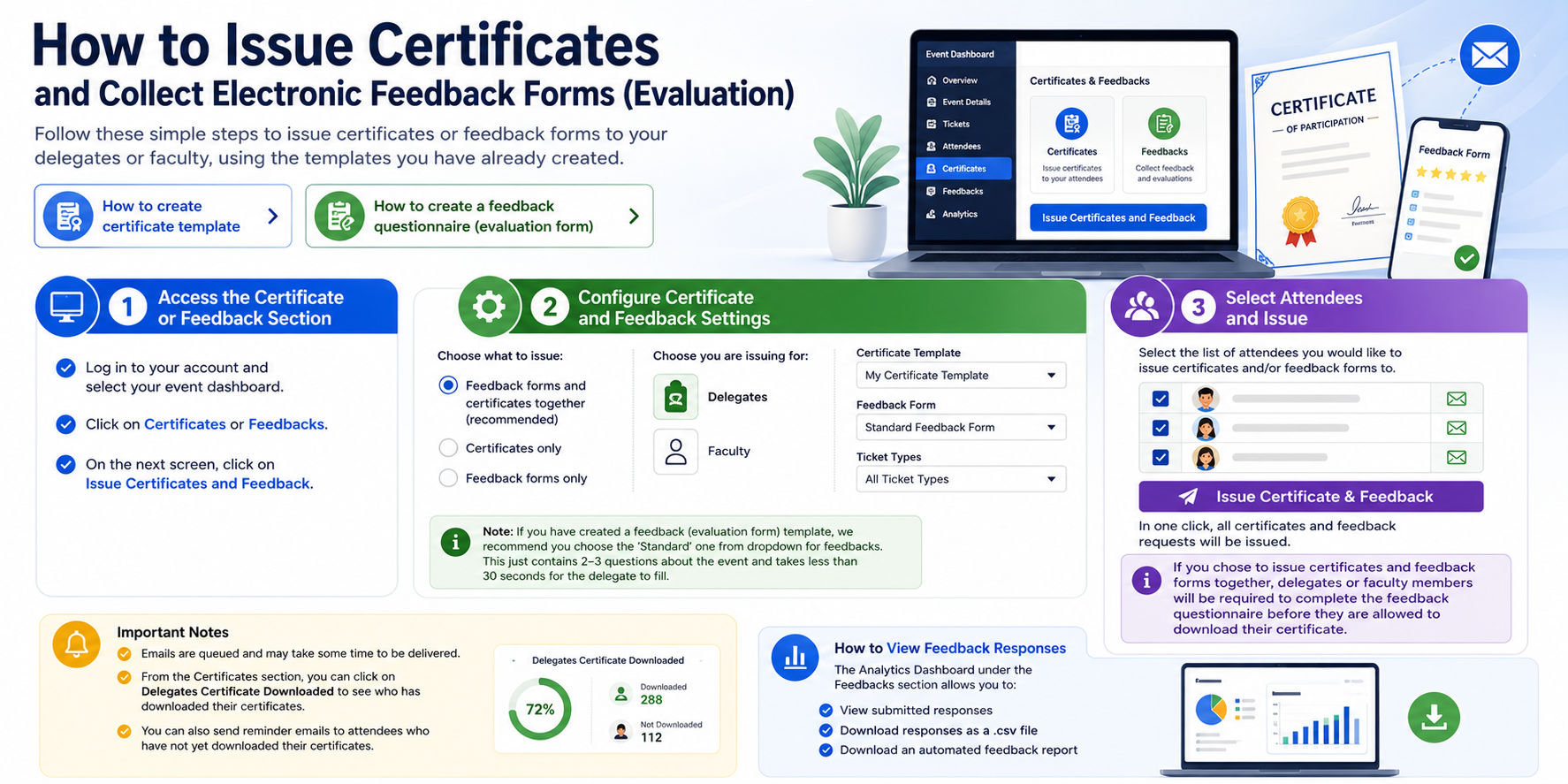This screenshot has height=784, width=1568.
Task: Click the Certificate of Participation thumbnail
Action: click(1323, 160)
